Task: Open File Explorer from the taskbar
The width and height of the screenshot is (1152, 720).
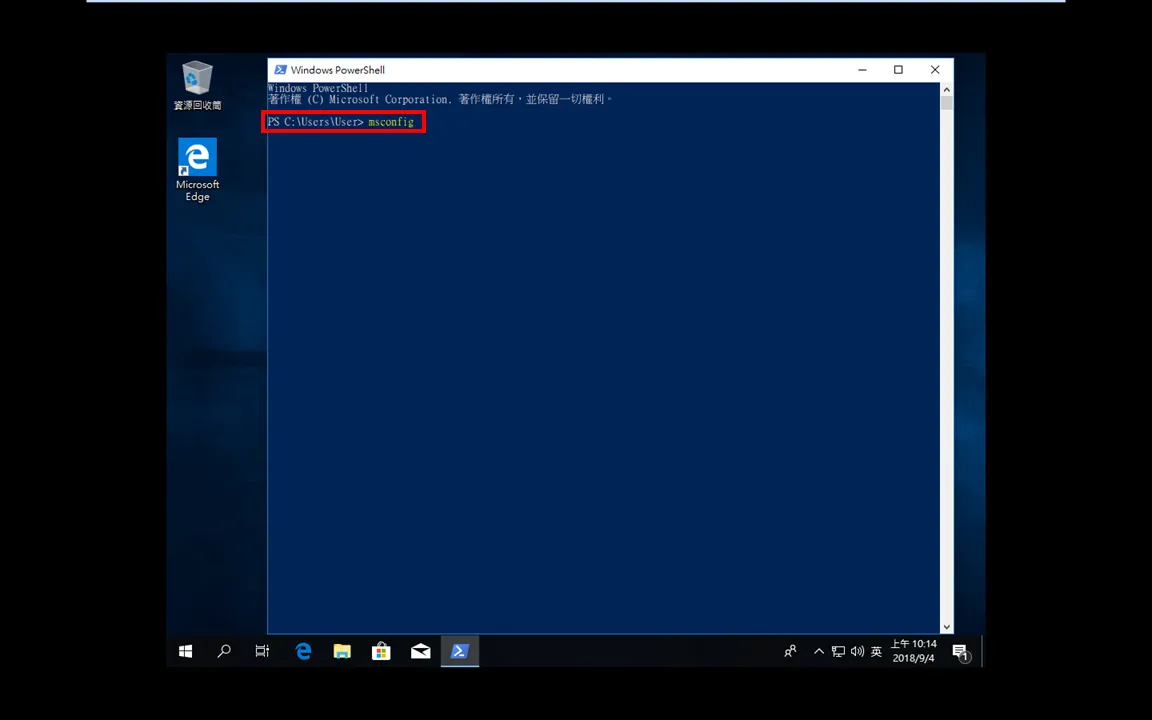Action: point(342,651)
